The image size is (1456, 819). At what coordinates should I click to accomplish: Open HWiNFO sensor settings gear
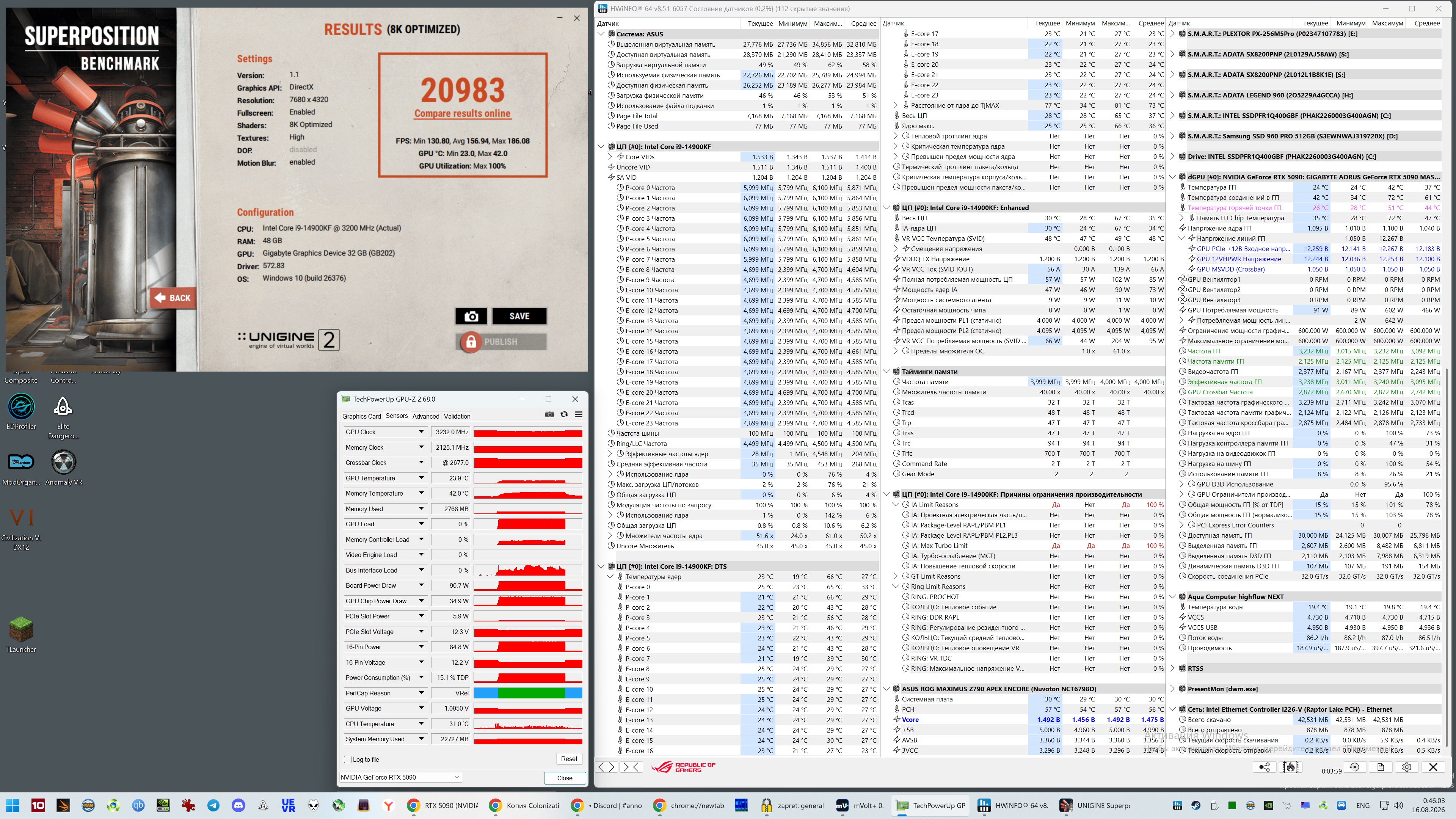point(1406,767)
